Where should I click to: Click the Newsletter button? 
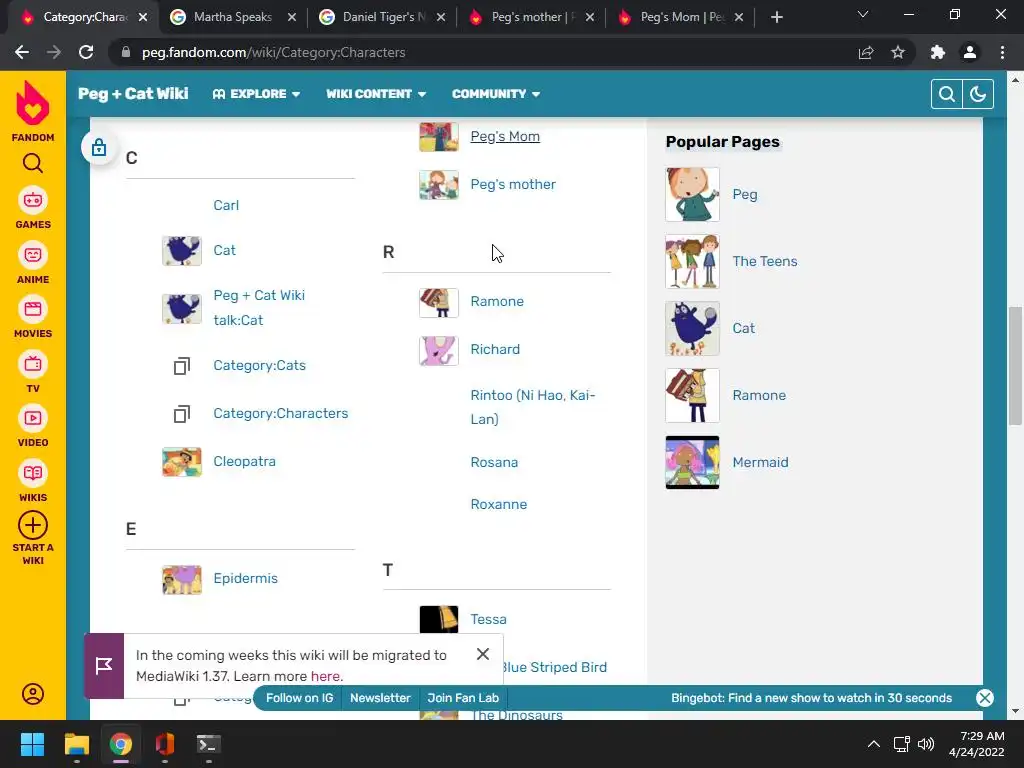(380, 697)
